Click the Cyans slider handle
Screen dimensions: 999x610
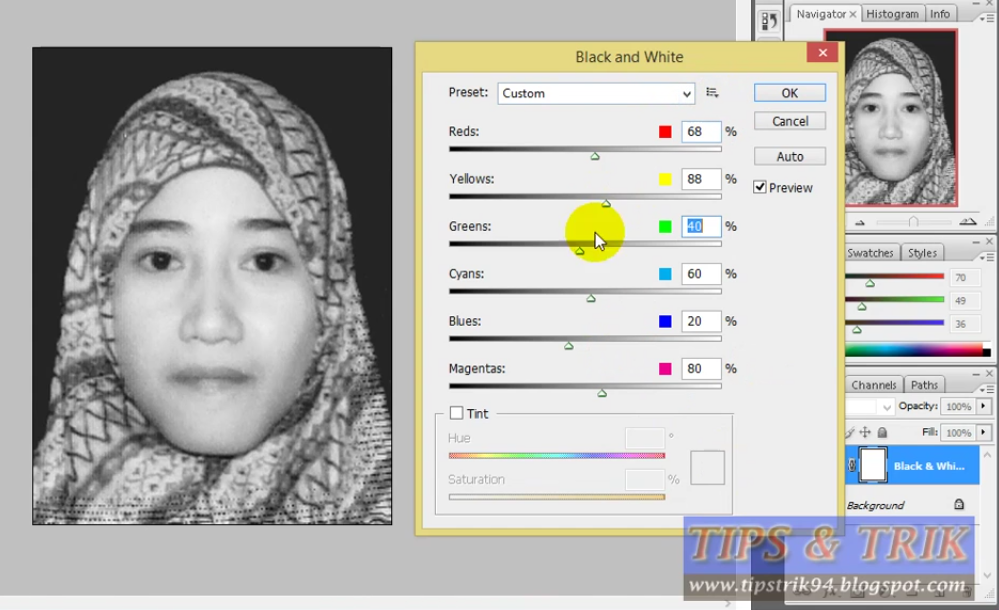[591, 298]
